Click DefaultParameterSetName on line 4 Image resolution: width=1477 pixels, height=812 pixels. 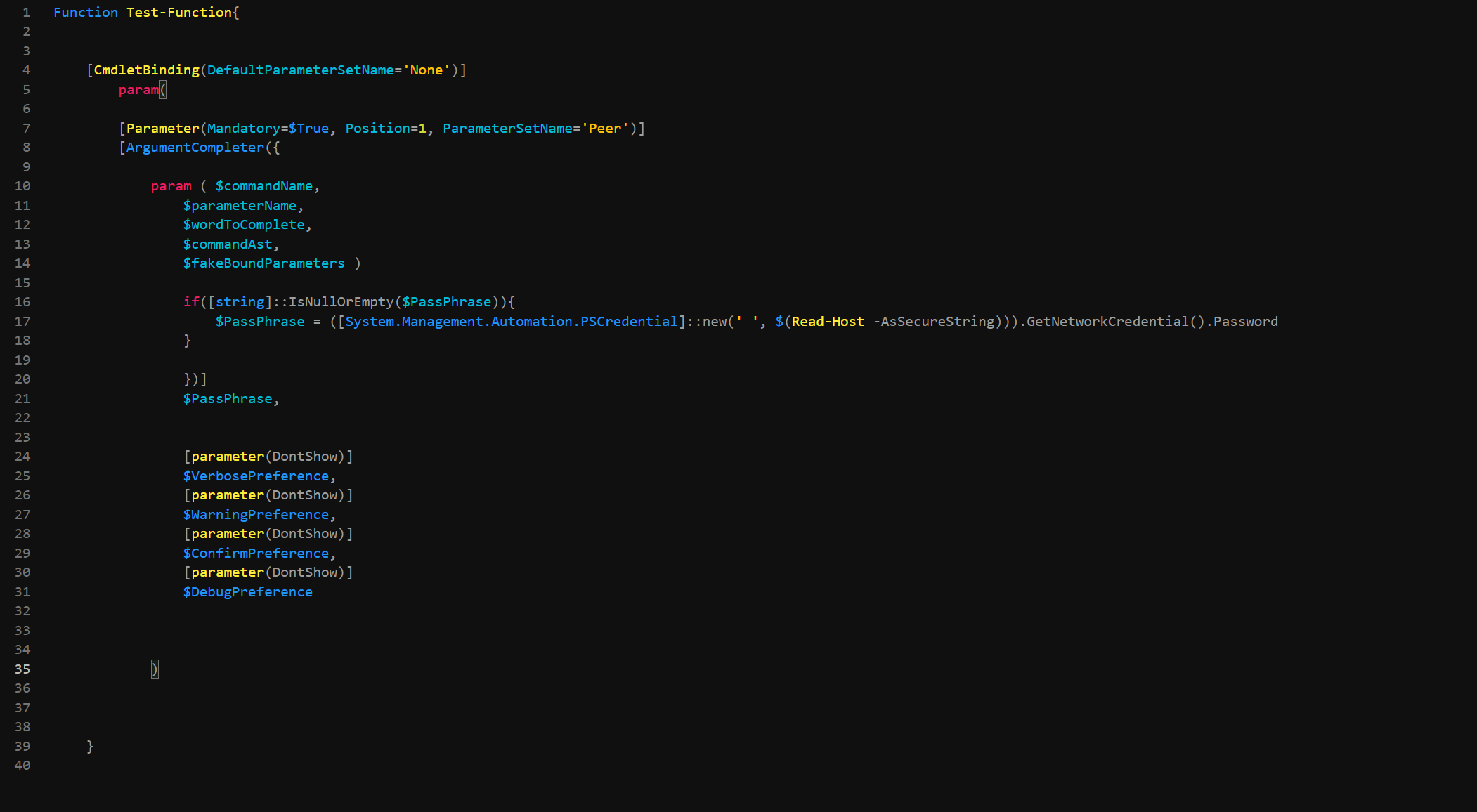point(301,70)
